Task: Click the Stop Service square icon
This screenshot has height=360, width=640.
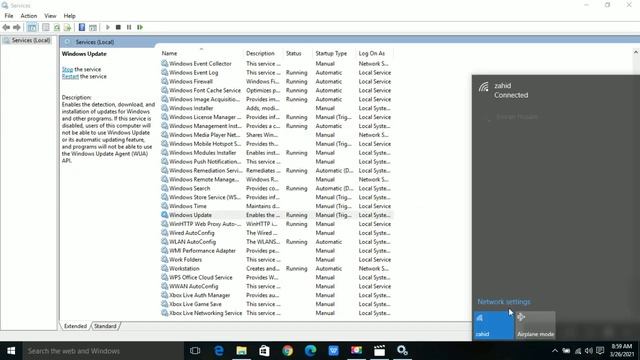Action: coord(118,27)
